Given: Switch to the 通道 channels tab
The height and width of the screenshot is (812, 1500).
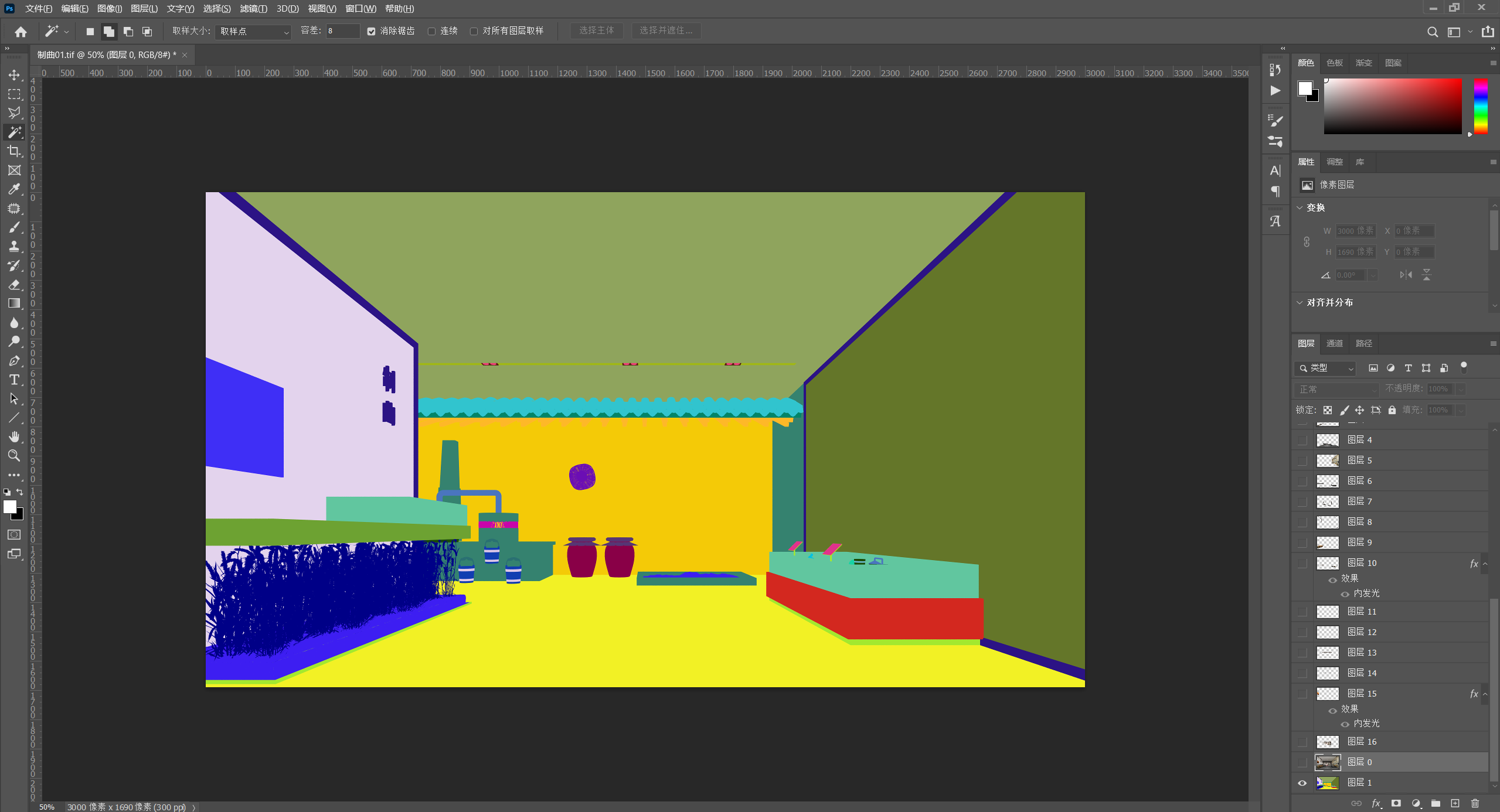Looking at the screenshot, I should 1335,343.
